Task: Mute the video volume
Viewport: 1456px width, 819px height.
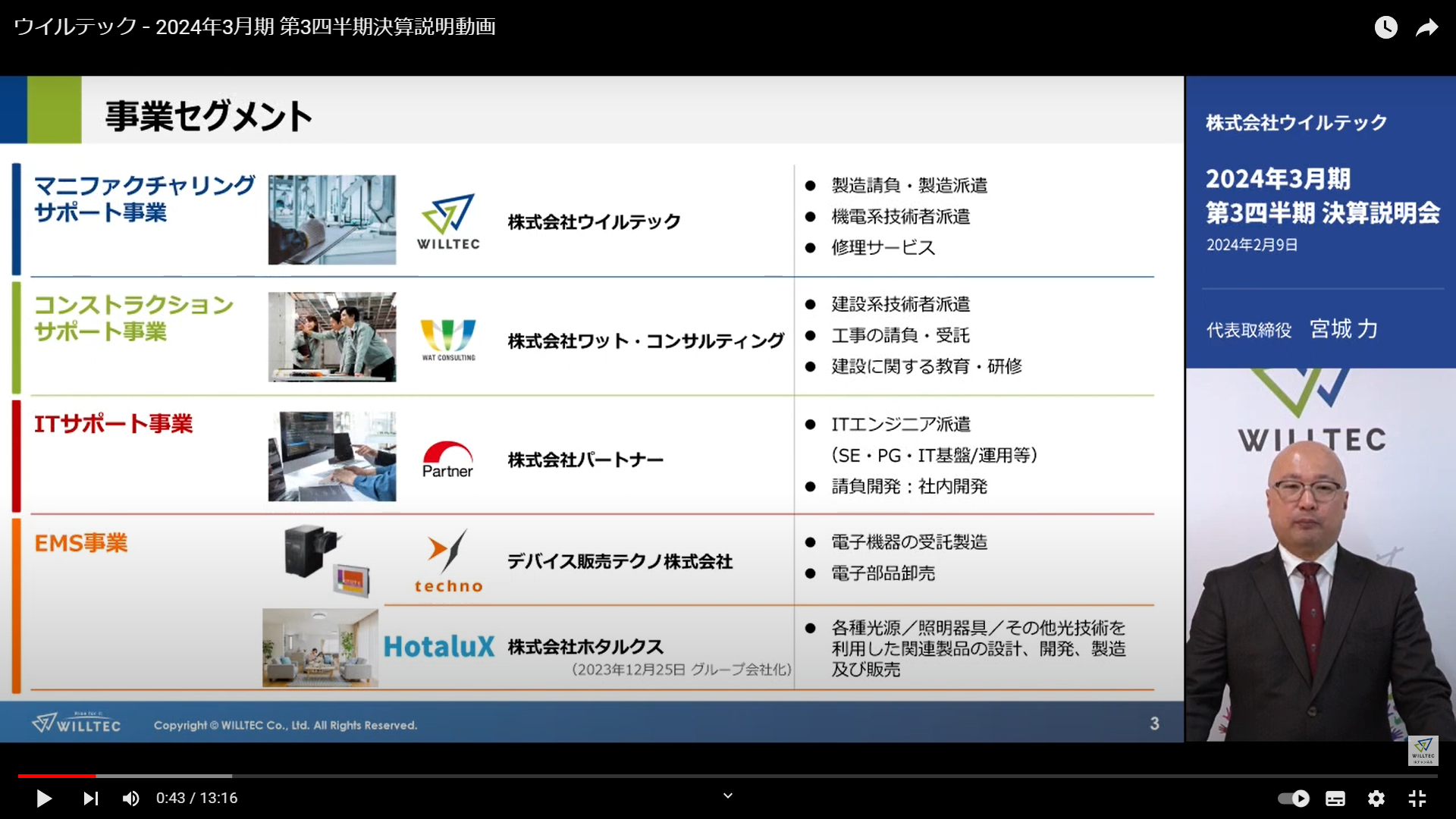Action: click(x=131, y=799)
